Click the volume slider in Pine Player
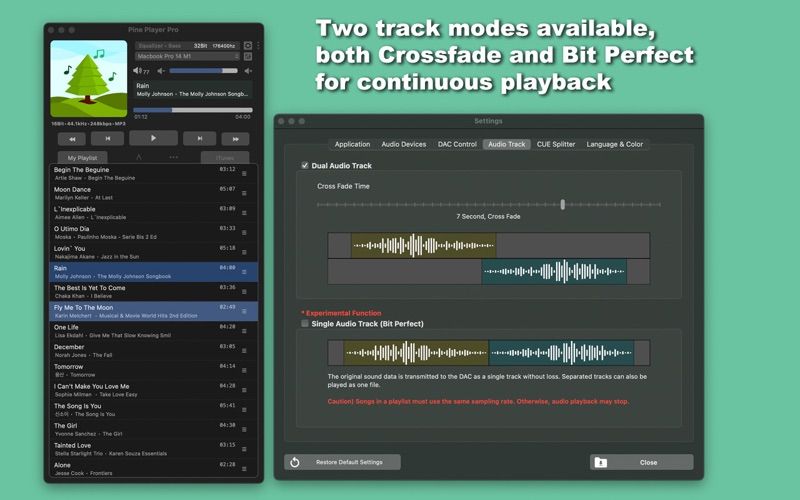 204,71
